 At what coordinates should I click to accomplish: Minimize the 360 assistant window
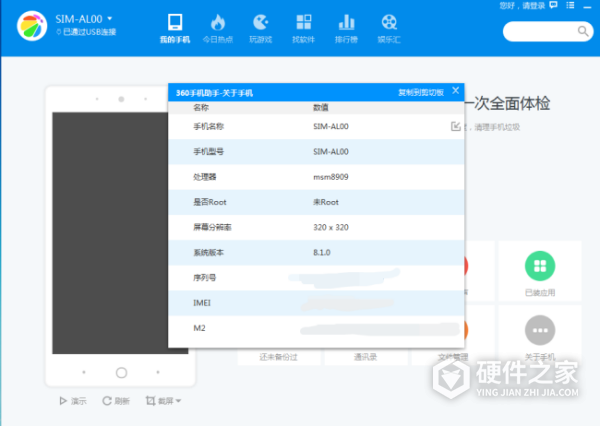587,7
